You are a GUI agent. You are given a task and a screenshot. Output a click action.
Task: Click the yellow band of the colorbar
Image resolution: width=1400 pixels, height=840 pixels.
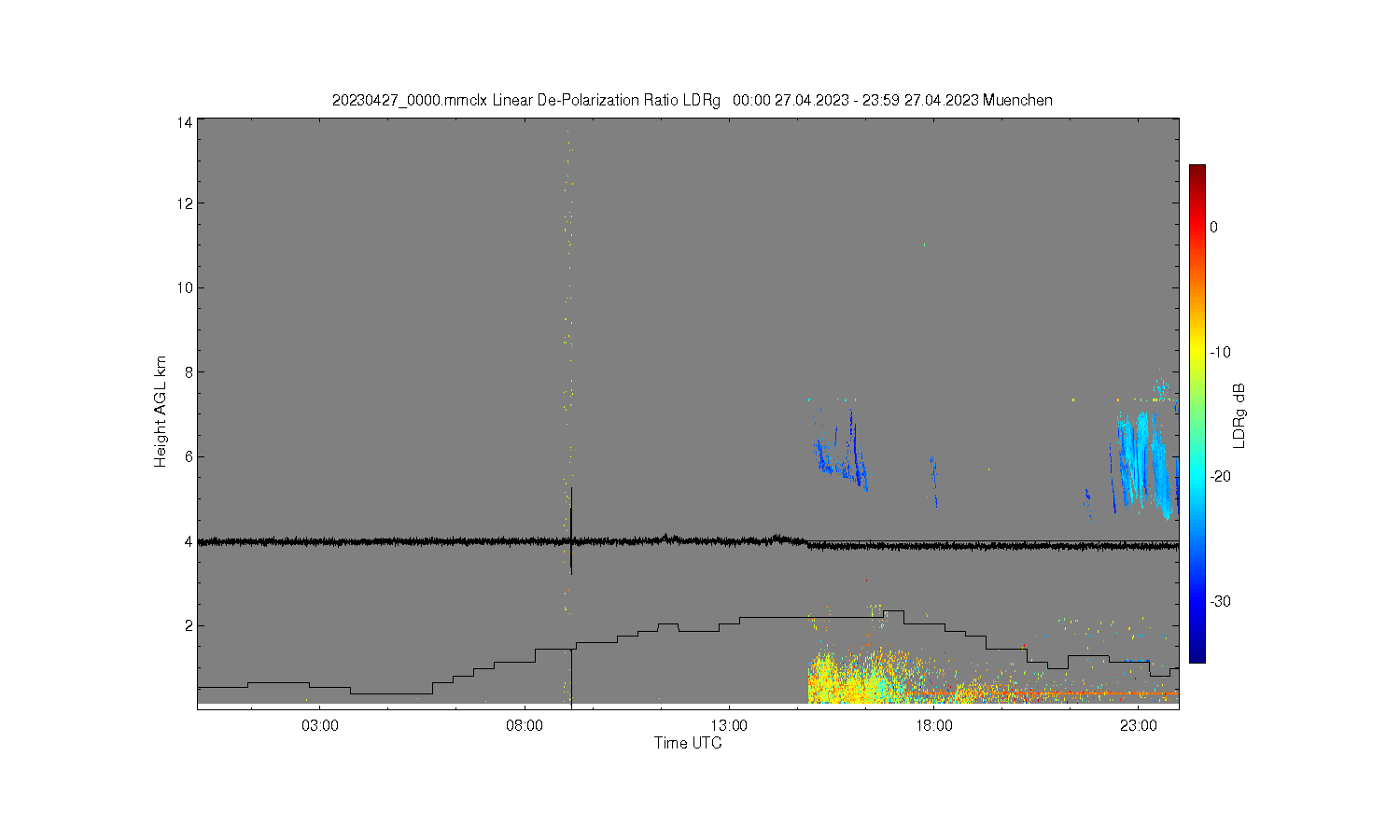pos(1197,352)
